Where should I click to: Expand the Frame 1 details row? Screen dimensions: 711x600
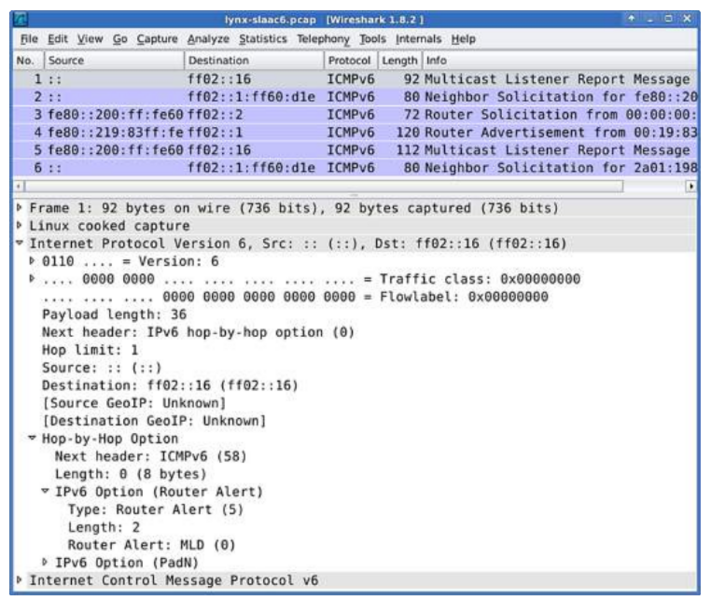click(x=18, y=207)
